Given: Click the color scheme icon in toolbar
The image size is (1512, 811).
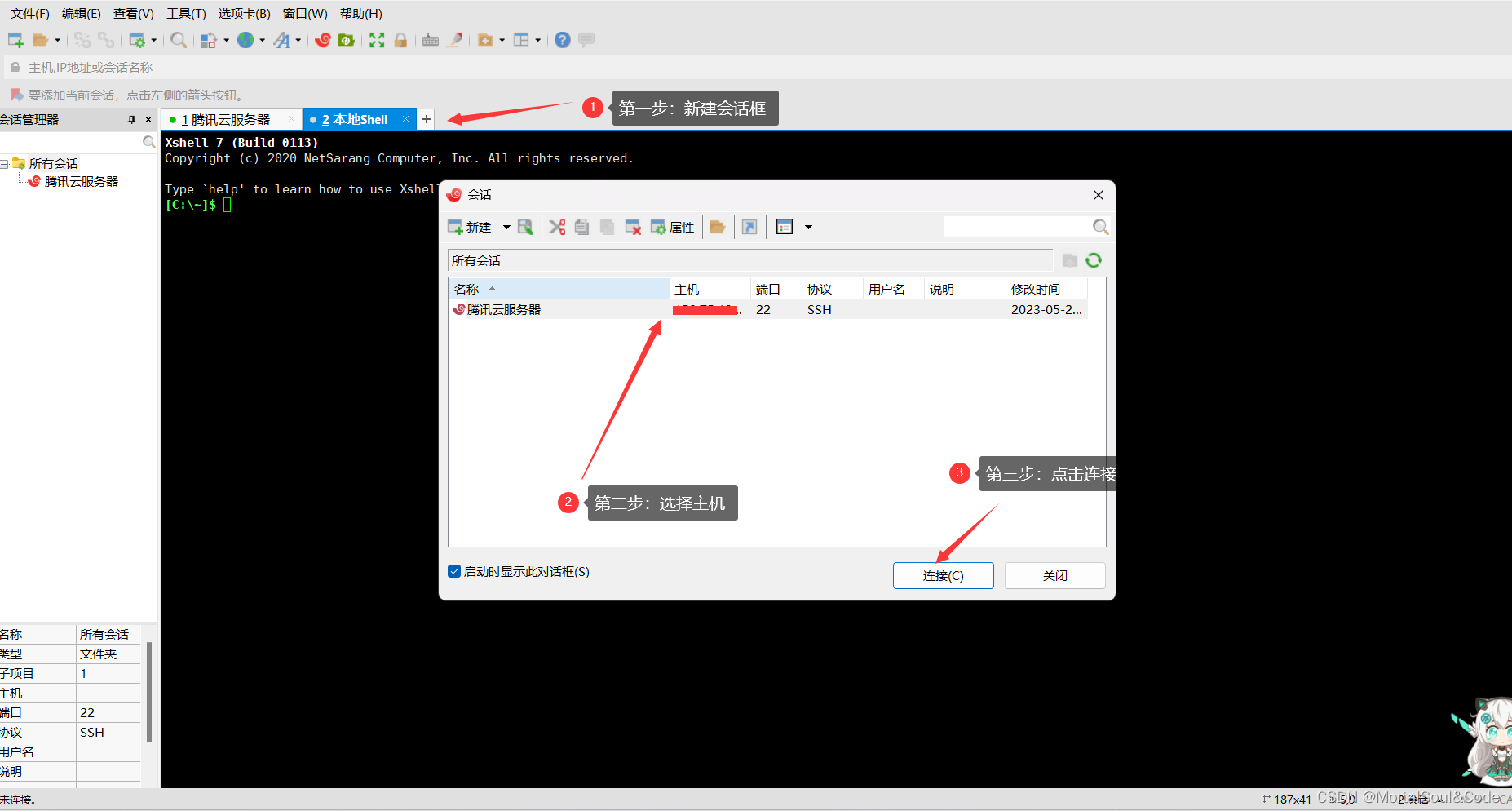Looking at the screenshot, I should (x=209, y=40).
